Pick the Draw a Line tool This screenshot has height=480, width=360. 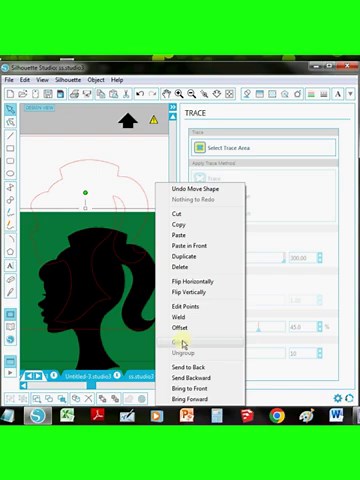pyautogui.click(x=10, y=136)
